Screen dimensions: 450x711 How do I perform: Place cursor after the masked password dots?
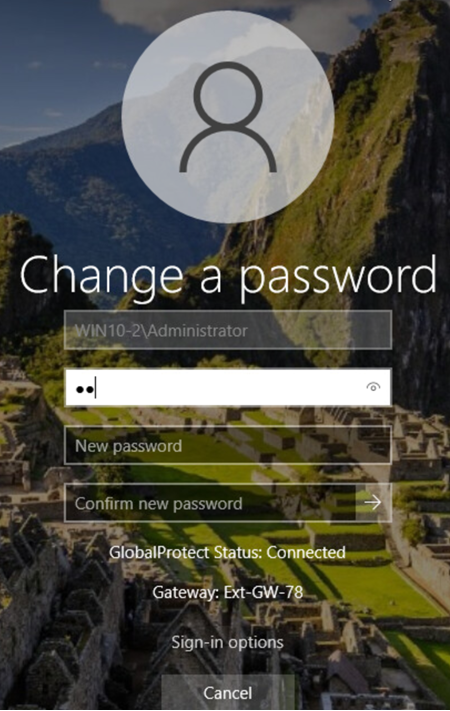tap(96, 389)
